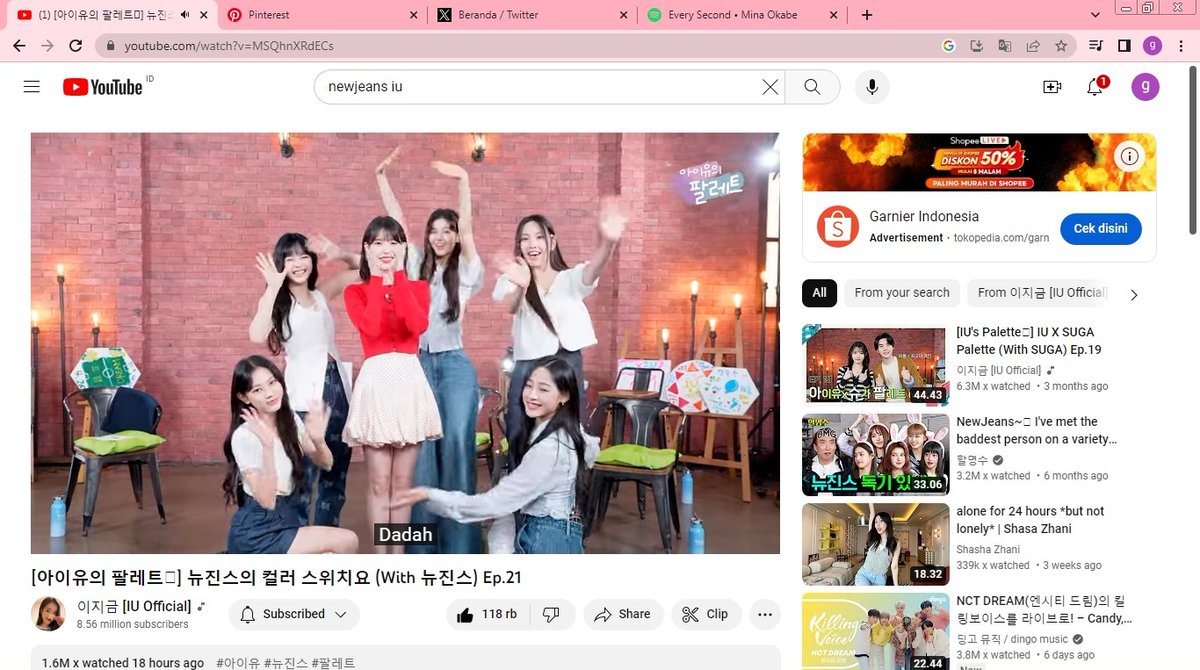Reload the page
Image resolution: width=1200 pixels, height=670 pixels.
[76, 45]
